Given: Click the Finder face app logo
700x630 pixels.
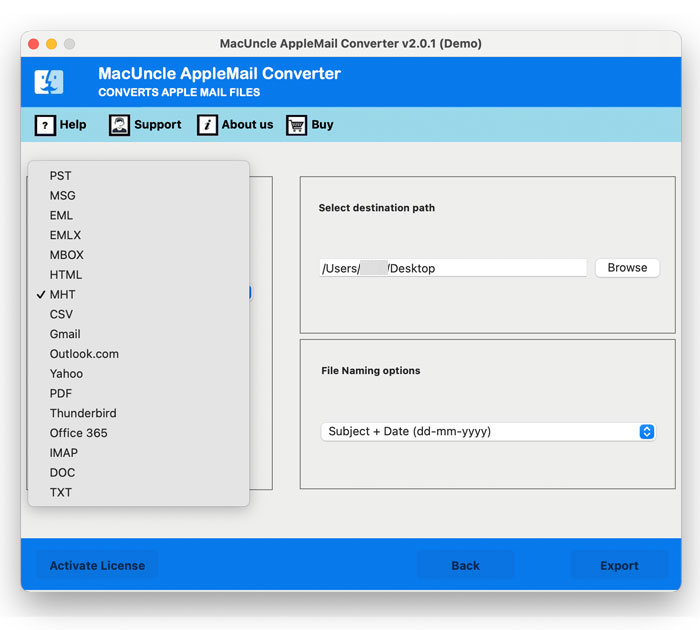Looking at the screenshot, I should coord(49,82).
